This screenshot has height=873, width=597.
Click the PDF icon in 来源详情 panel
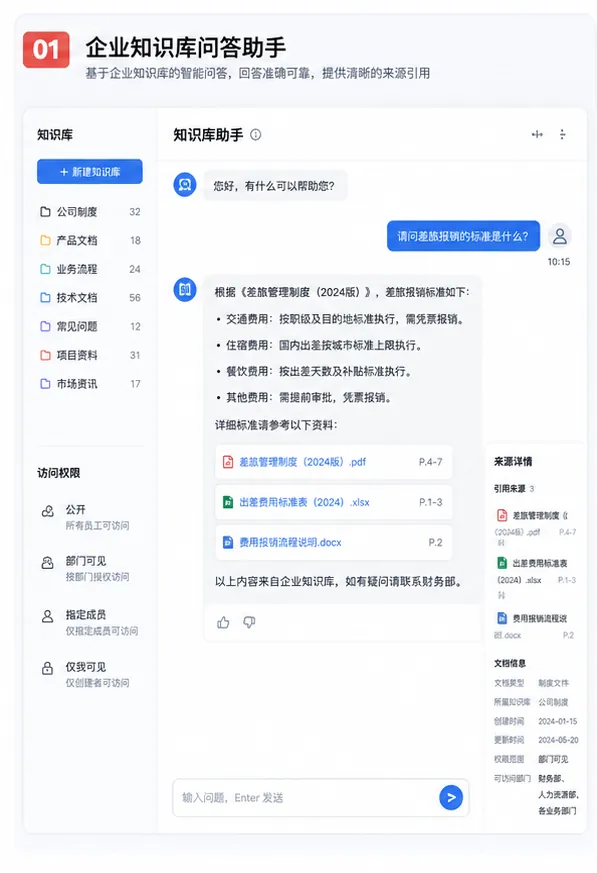pos(502,515)
